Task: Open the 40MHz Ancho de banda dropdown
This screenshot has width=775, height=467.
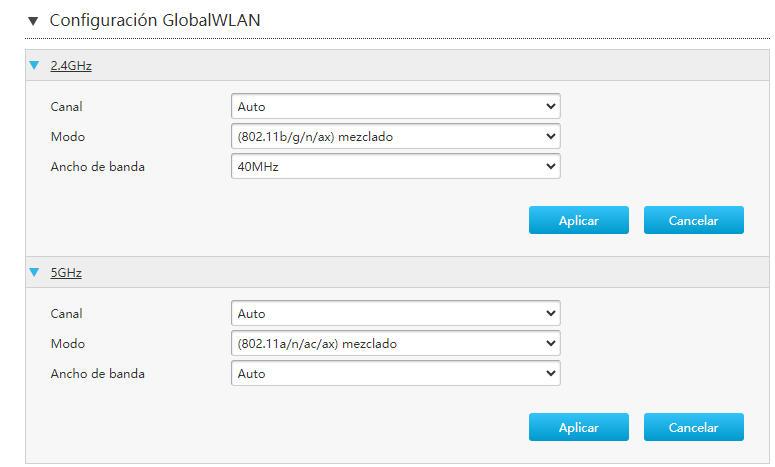Action: (395, 166)
